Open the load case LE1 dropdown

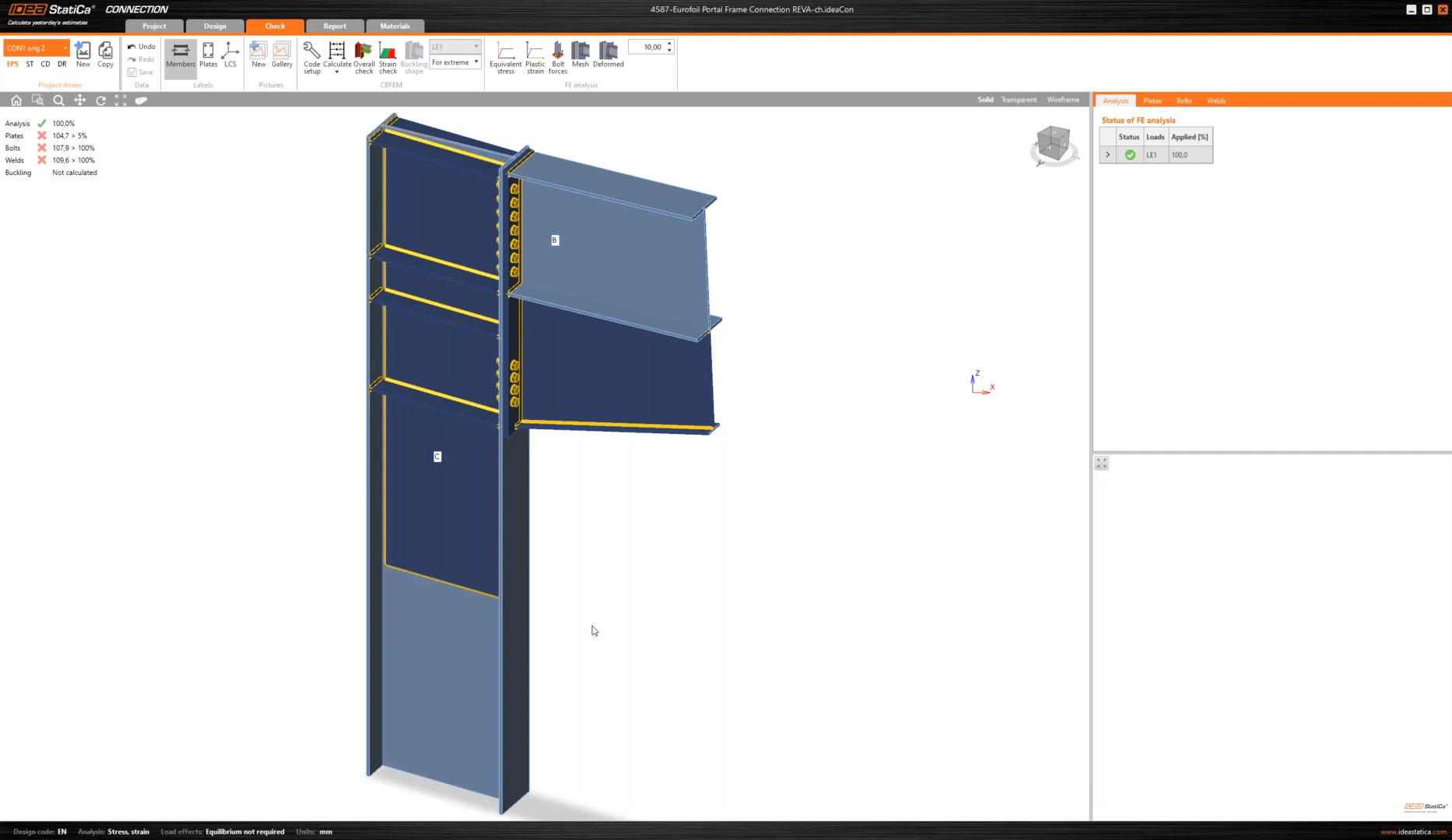pos(476,47)
